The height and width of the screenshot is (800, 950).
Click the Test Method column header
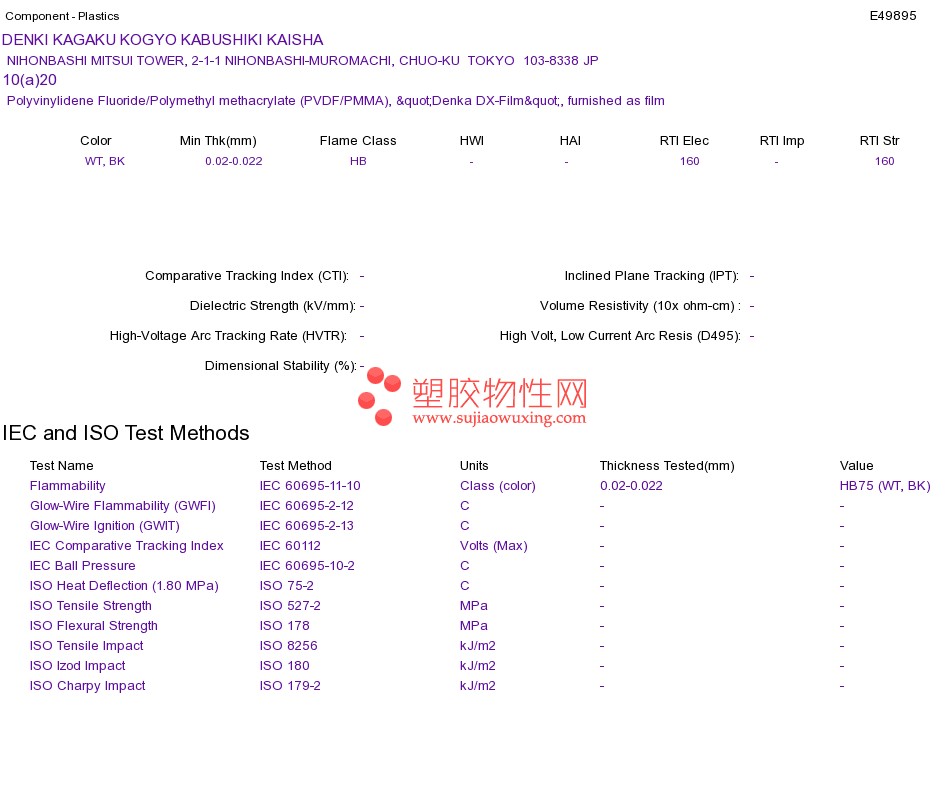[x=296, y=466]
